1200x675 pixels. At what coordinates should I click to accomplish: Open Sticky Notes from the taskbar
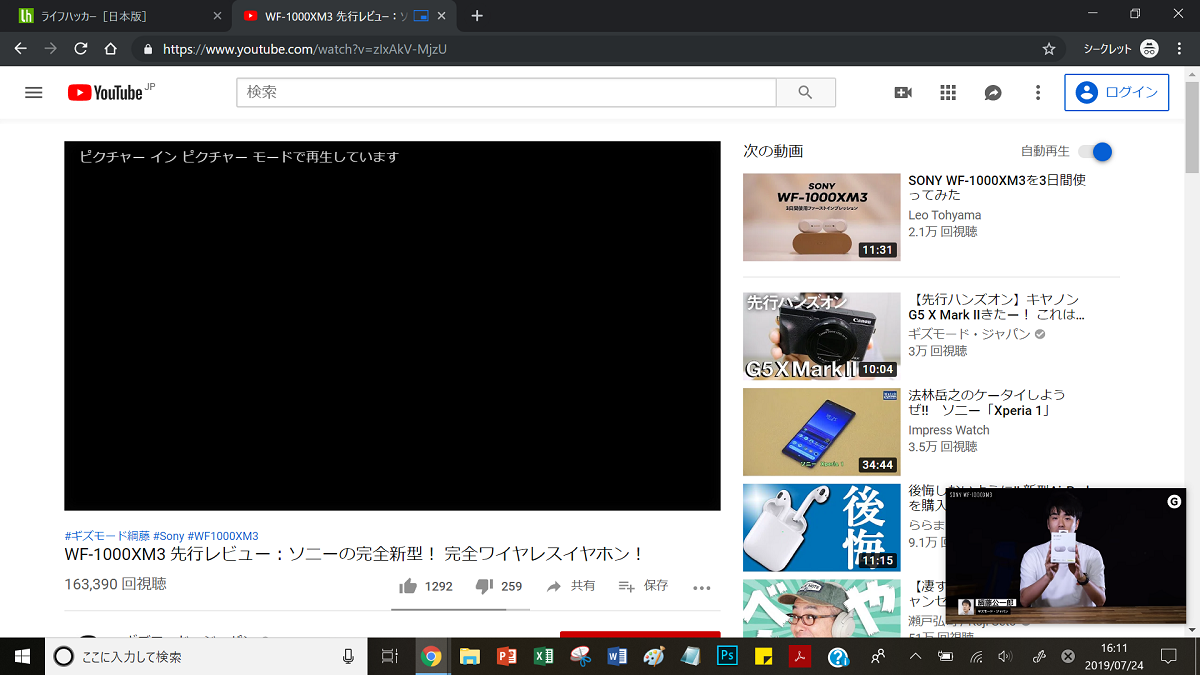764,656
